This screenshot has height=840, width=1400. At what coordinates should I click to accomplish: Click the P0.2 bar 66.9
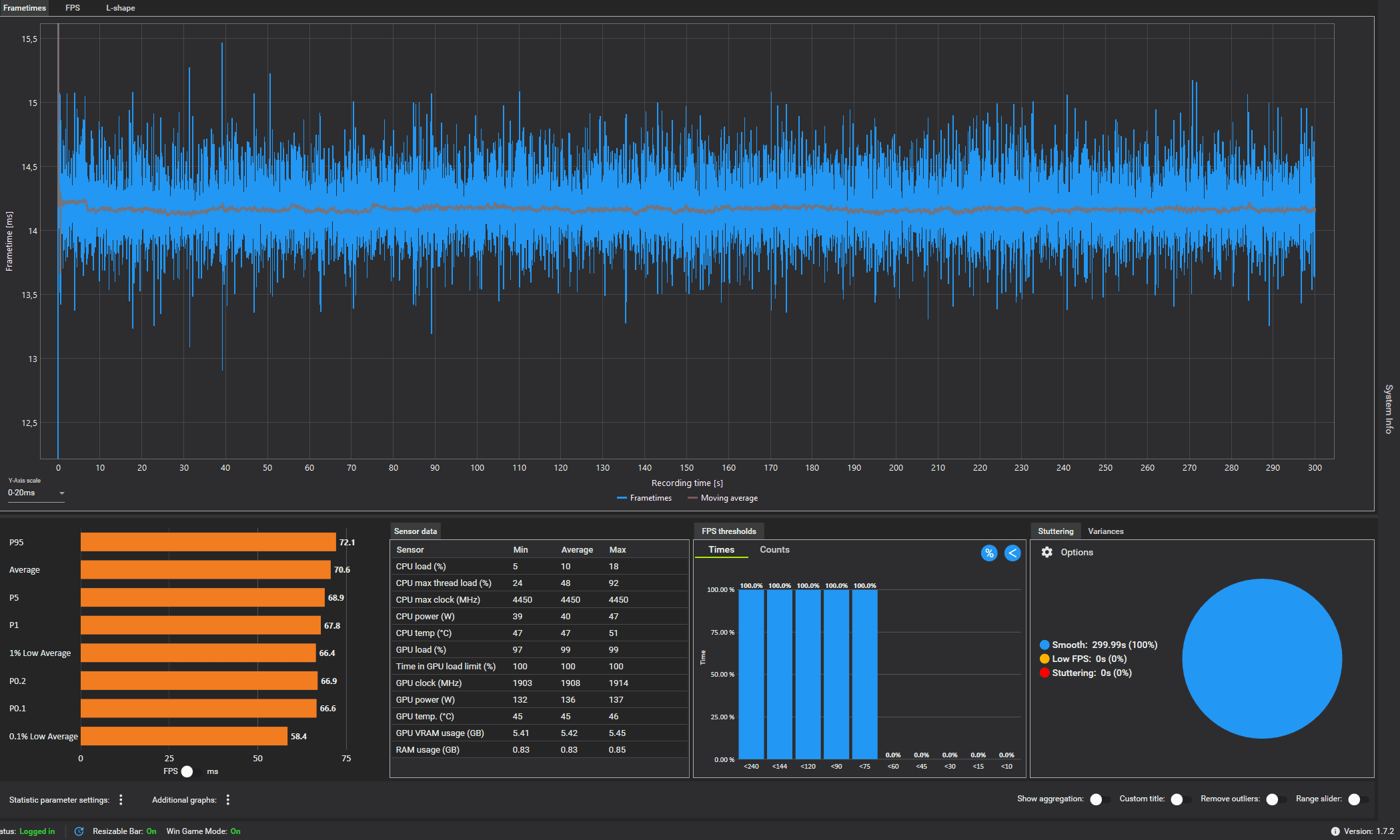point(199,681)
